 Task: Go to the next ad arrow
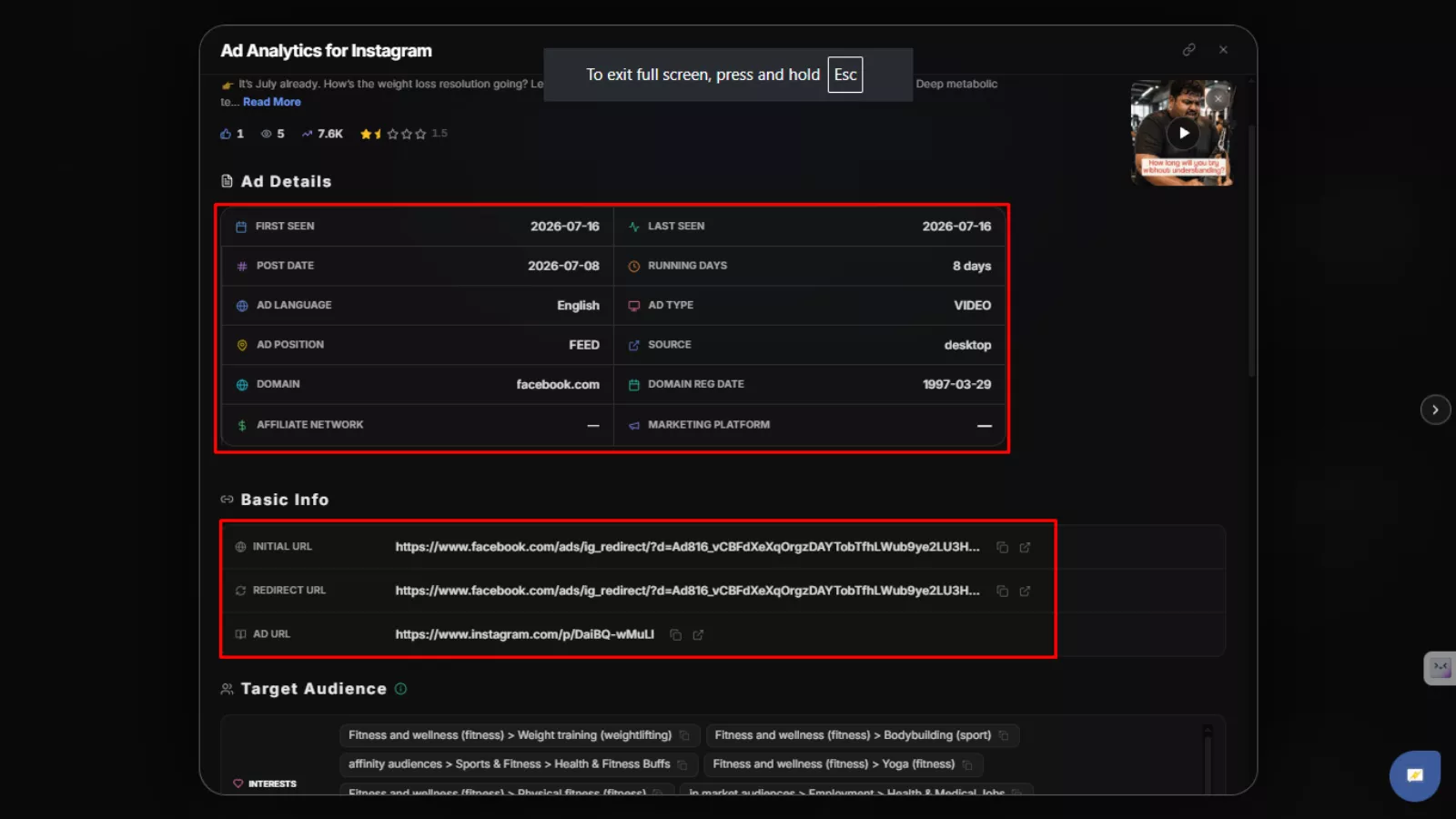coord(1435,409)
